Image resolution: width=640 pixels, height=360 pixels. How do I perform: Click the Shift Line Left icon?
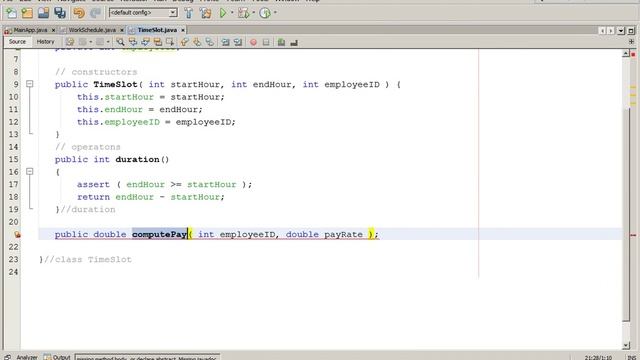coord(225,42)
